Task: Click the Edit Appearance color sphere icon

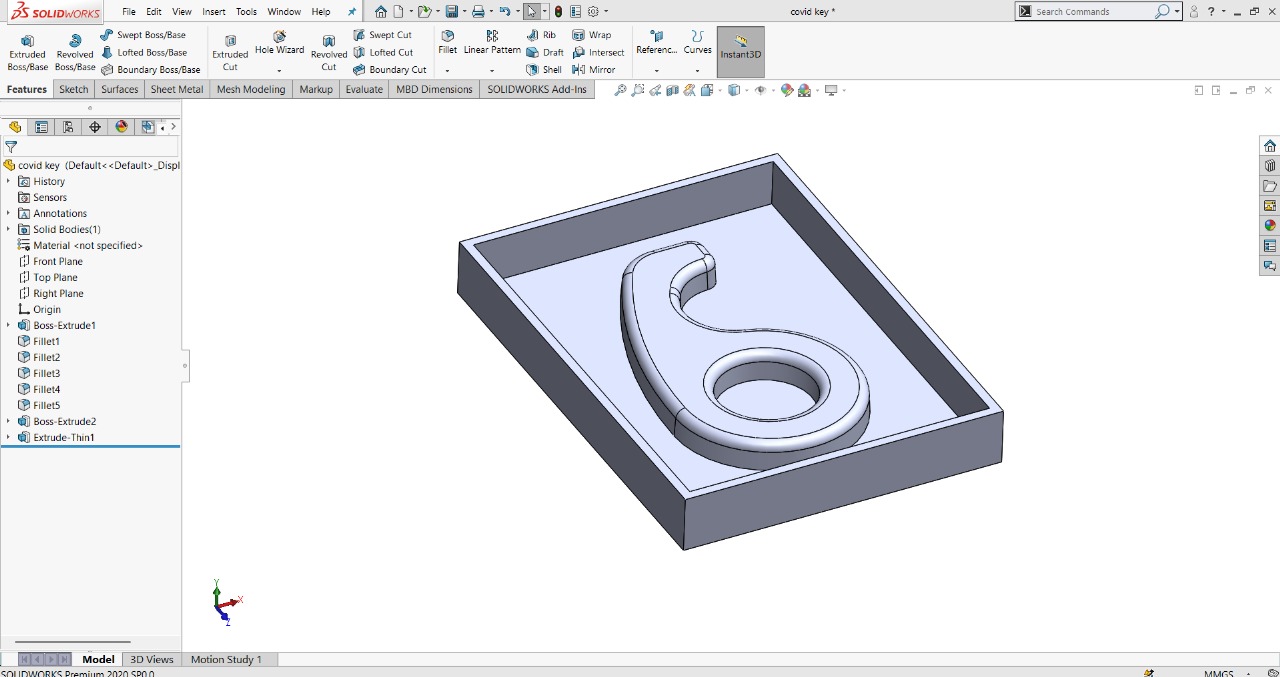Action: [x=788, y=90]
